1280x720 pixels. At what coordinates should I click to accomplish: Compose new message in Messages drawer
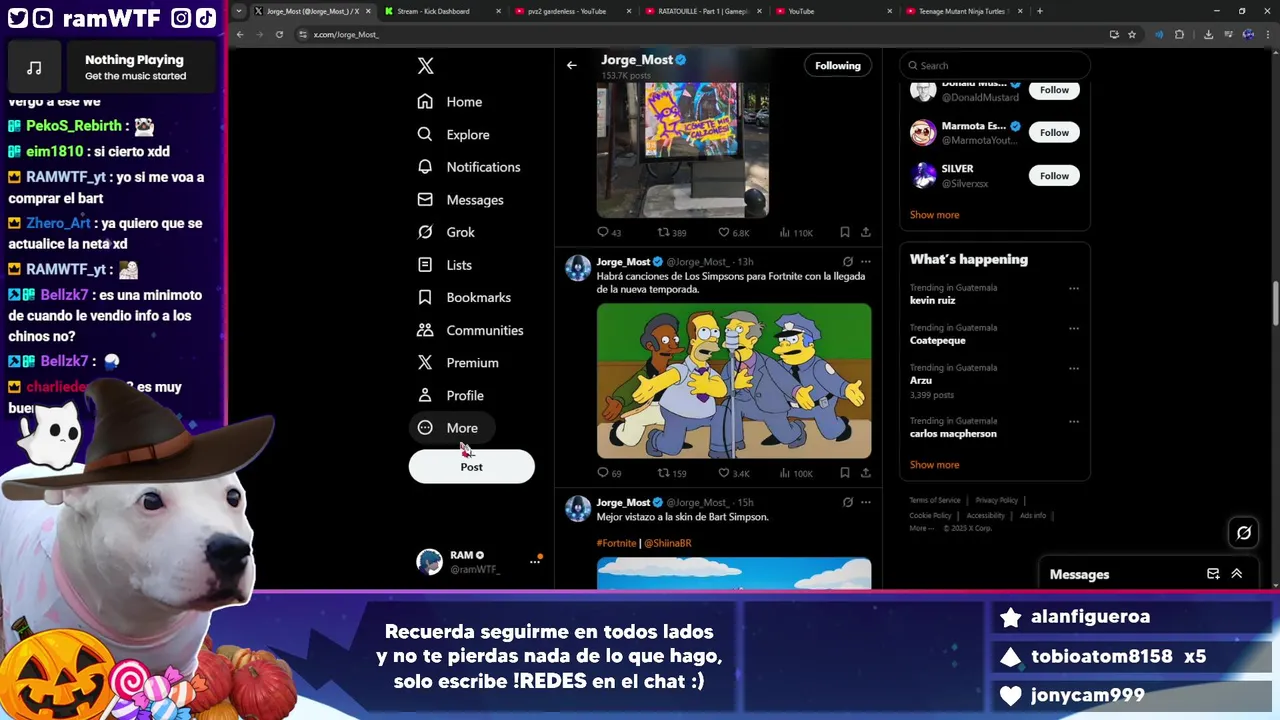(1213, 574)
